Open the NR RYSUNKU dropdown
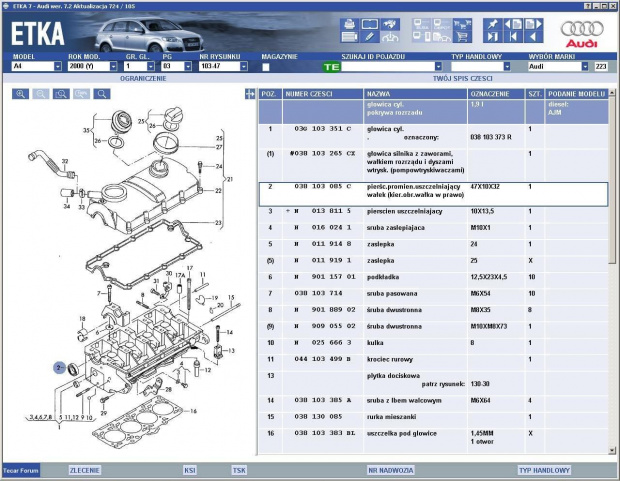The image size is (620, 481). [x=244, y=66]
